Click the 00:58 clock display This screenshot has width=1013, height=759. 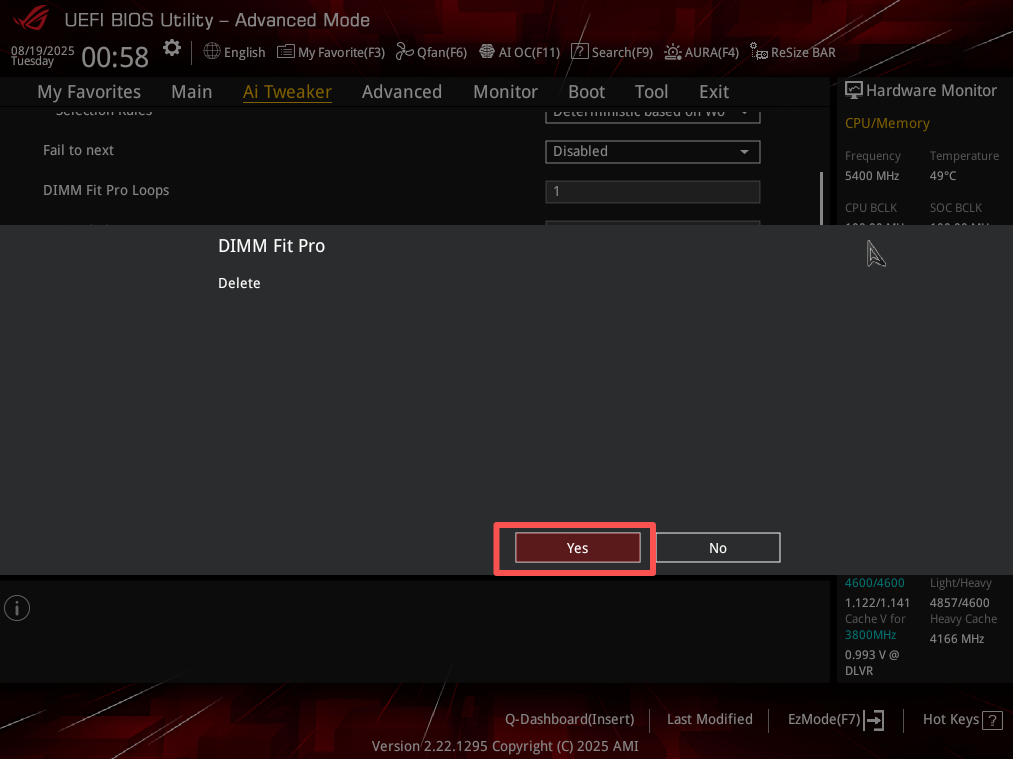point(115,57)
